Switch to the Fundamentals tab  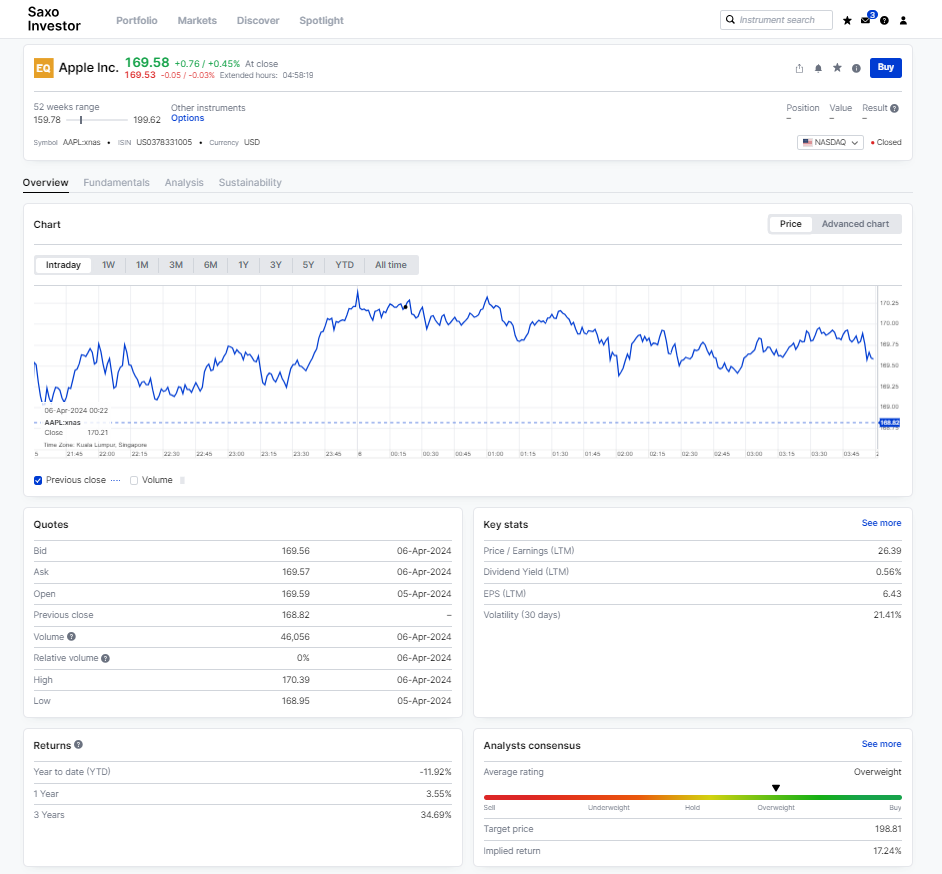pos(117,183)
